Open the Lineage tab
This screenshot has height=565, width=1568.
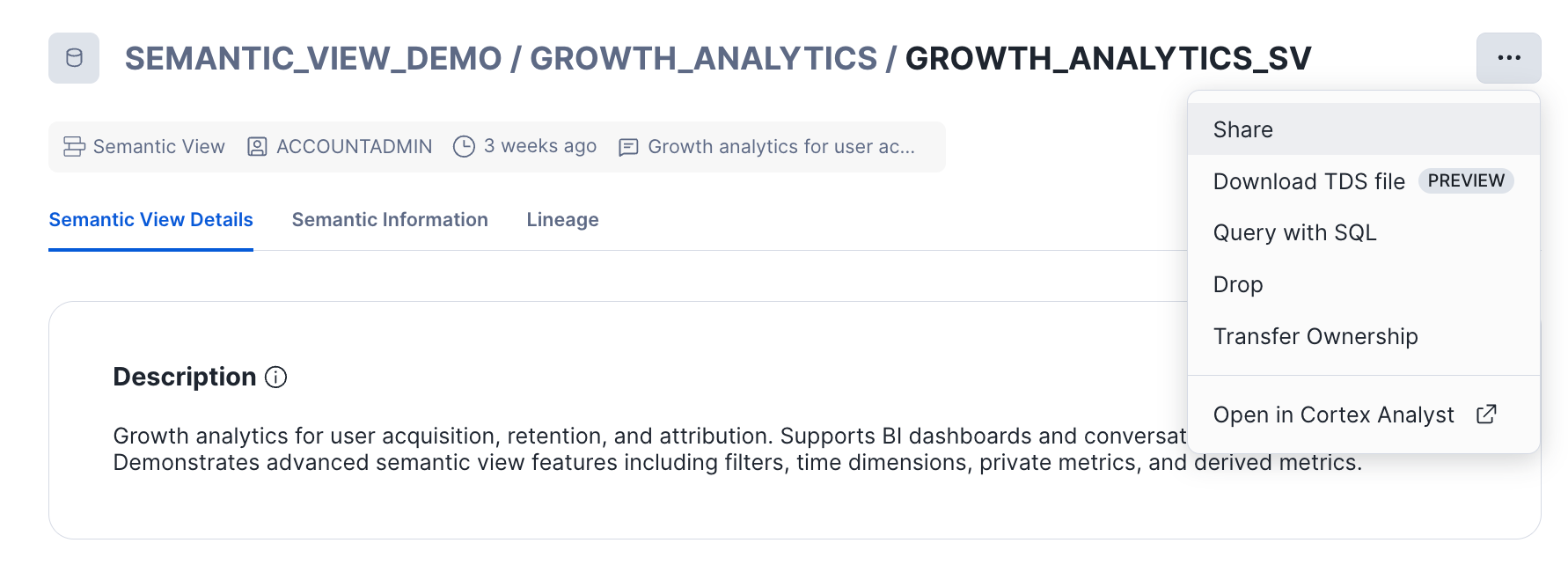[562, 220]
